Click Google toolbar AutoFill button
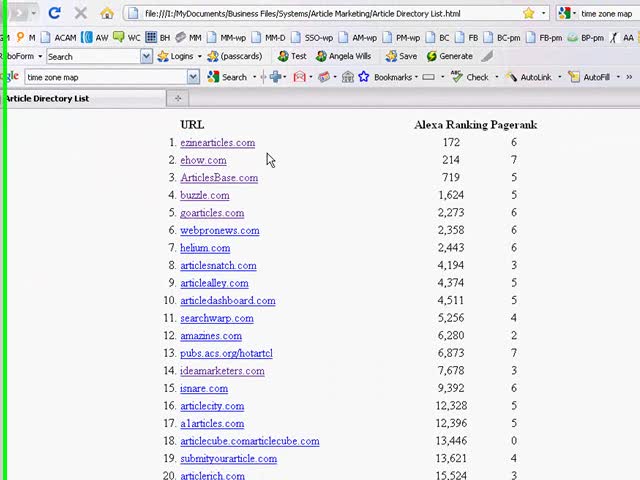The height and width of the screenshot is (480, 640). click(589, 77)
